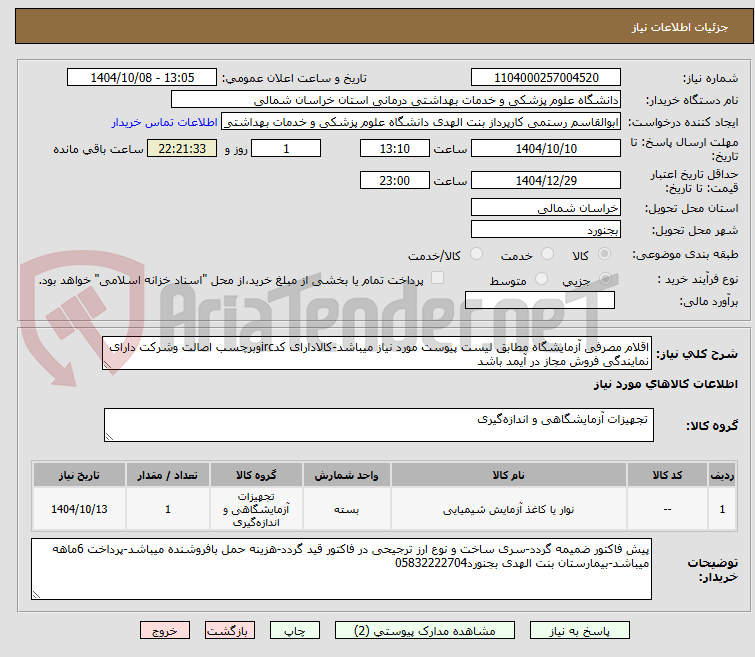The width and height of the screenshot is (755, 657).
Task: Toggle the Islamic treasury payment checkbox
Action: pyautogui.click(x=437, y=278)
